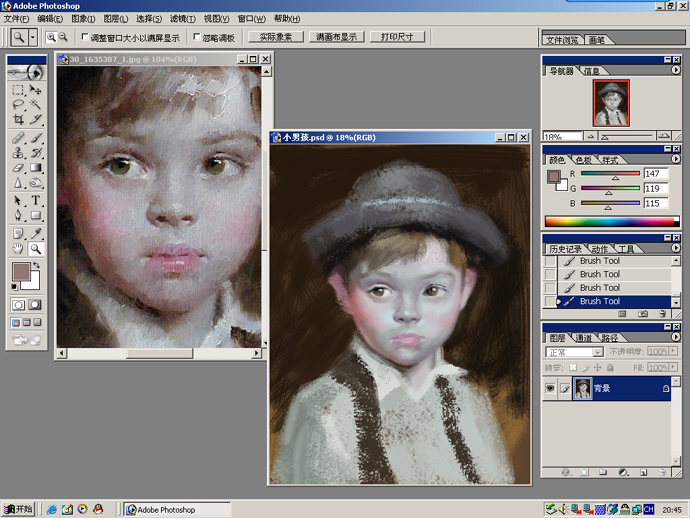Viewport: 690px width, 518px height.
Task: Create new snapshot in History panel
Action: coord(642,314)
